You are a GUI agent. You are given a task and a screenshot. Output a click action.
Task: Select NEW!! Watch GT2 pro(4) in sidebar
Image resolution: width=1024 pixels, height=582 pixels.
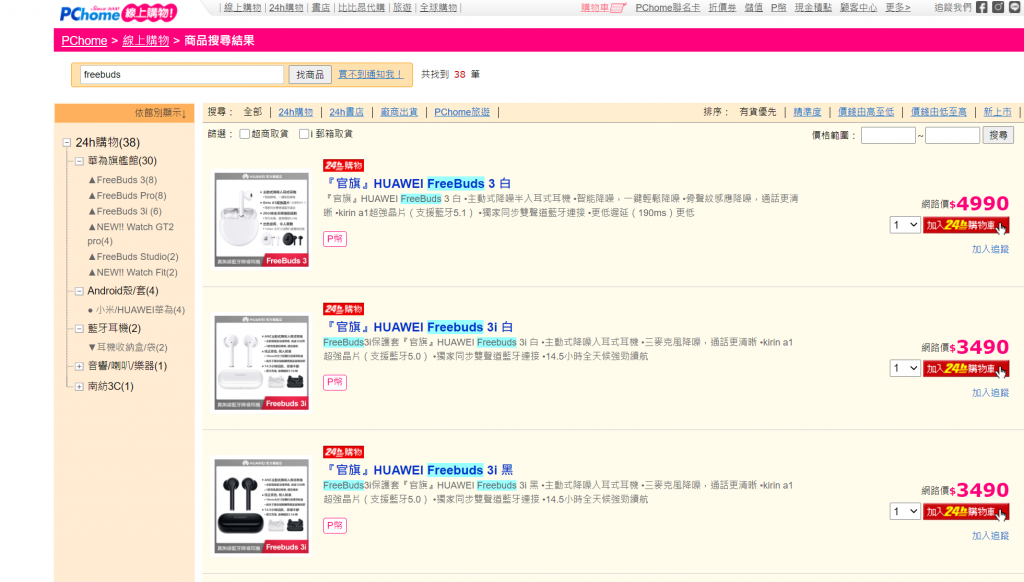(x=131, y=234)
